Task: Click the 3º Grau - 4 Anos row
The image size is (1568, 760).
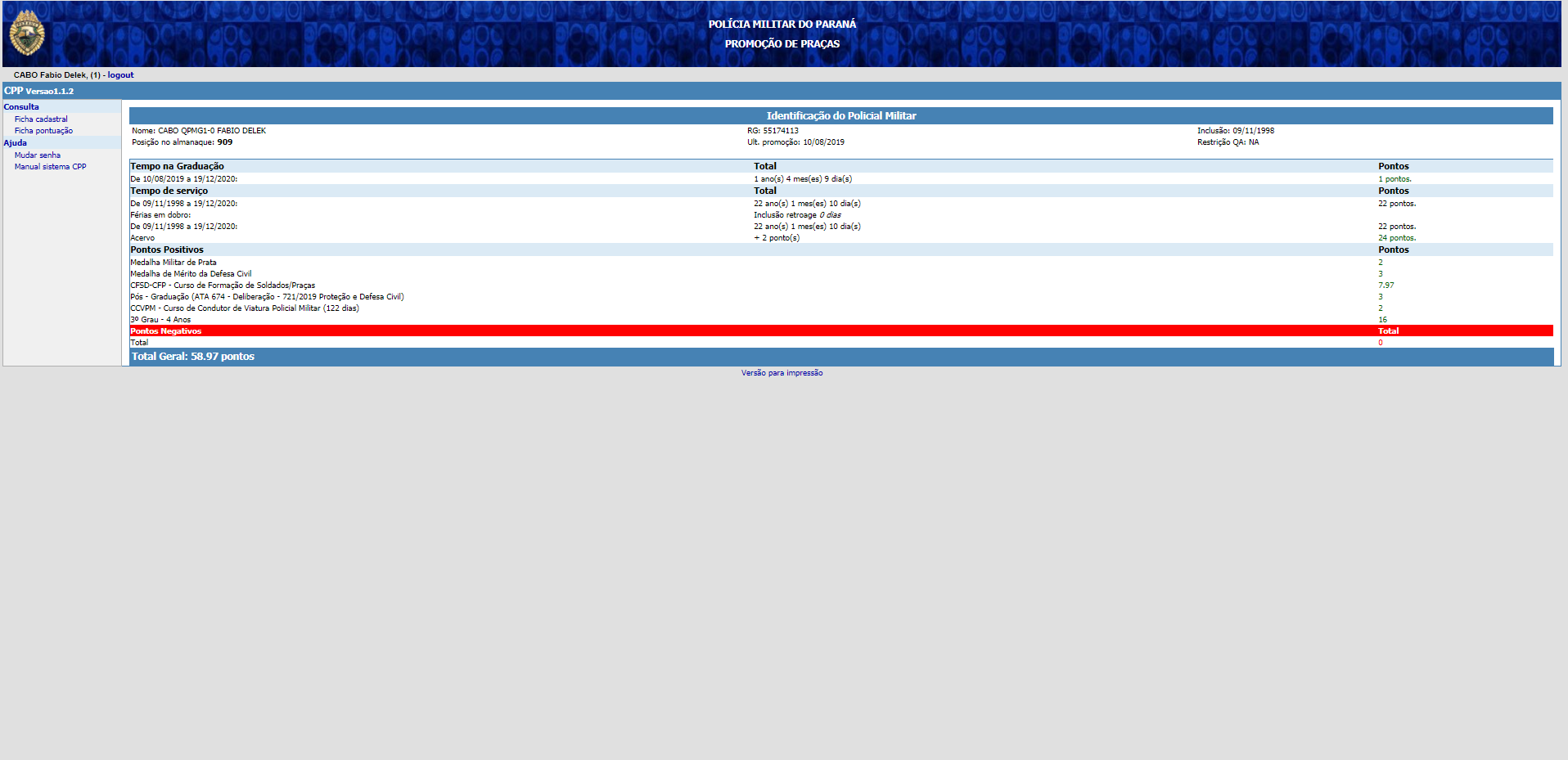Action: click(160, 320)
